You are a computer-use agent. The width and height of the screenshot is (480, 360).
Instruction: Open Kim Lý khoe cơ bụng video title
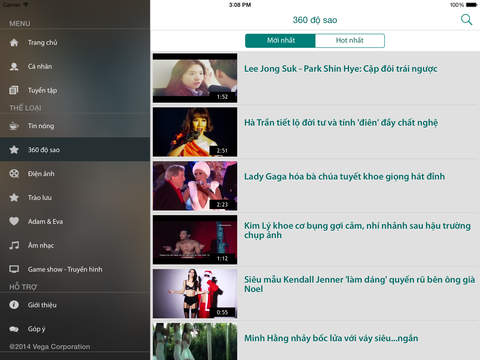tap(357, 230)
